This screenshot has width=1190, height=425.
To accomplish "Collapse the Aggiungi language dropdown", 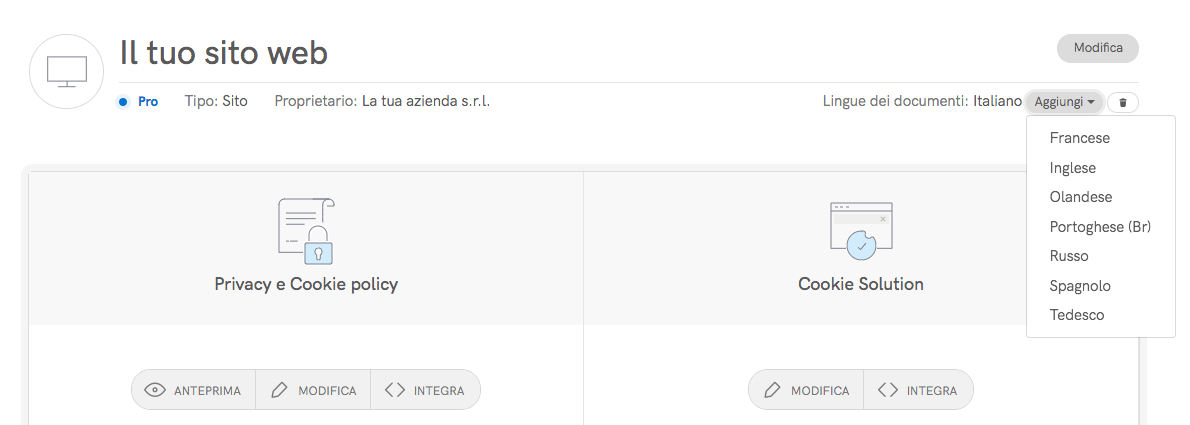I will (x=1065, y=102).
